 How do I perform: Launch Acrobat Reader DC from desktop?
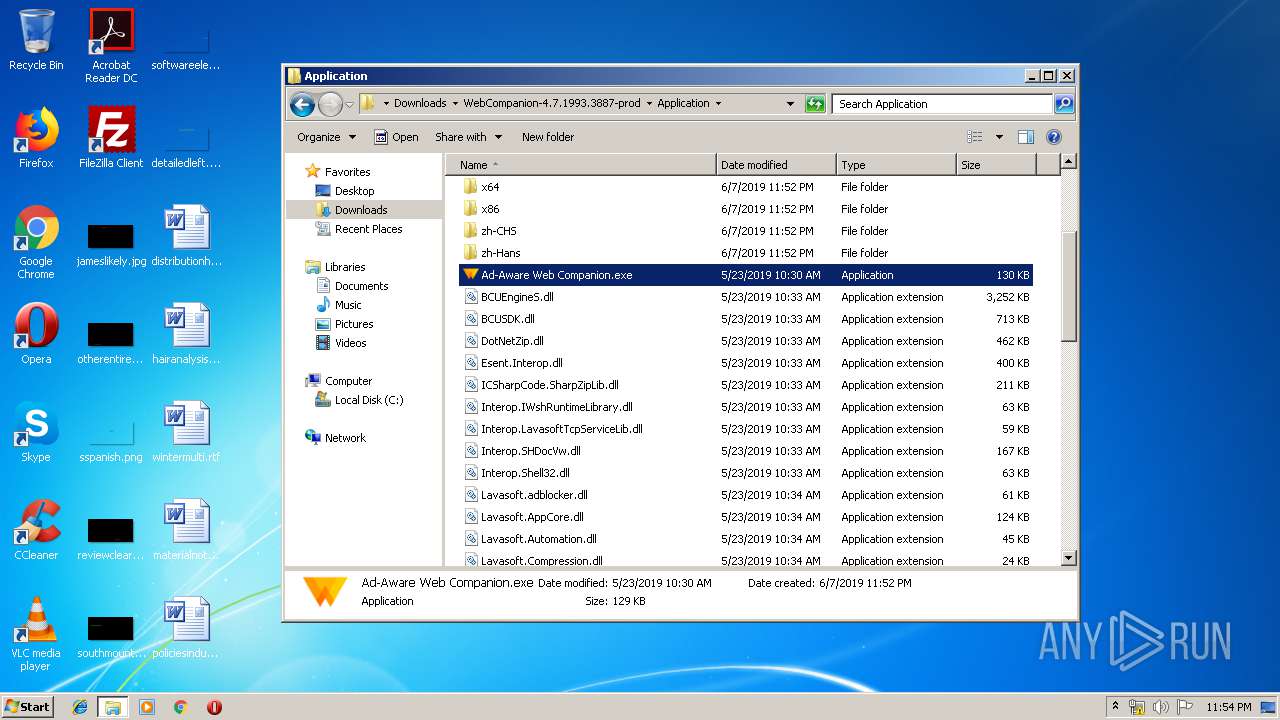(111, 46)
